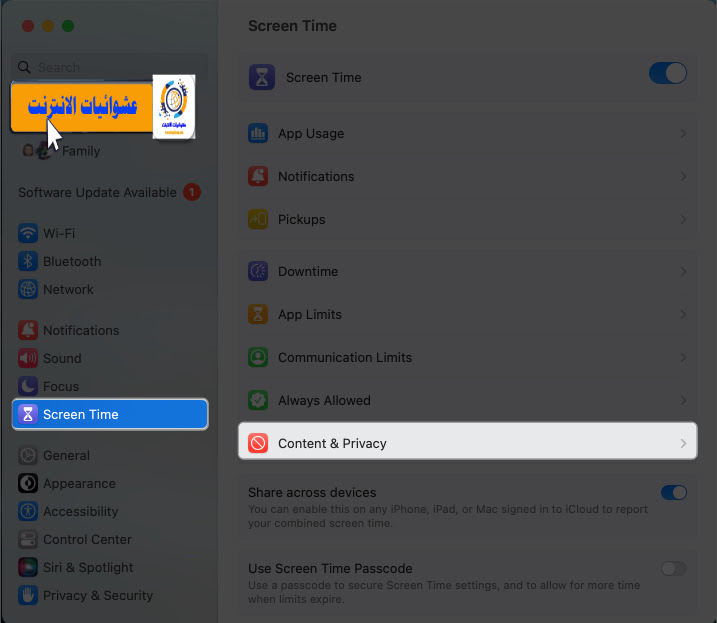
Task: Open the Family account entry
Action: tap(61, 151)
